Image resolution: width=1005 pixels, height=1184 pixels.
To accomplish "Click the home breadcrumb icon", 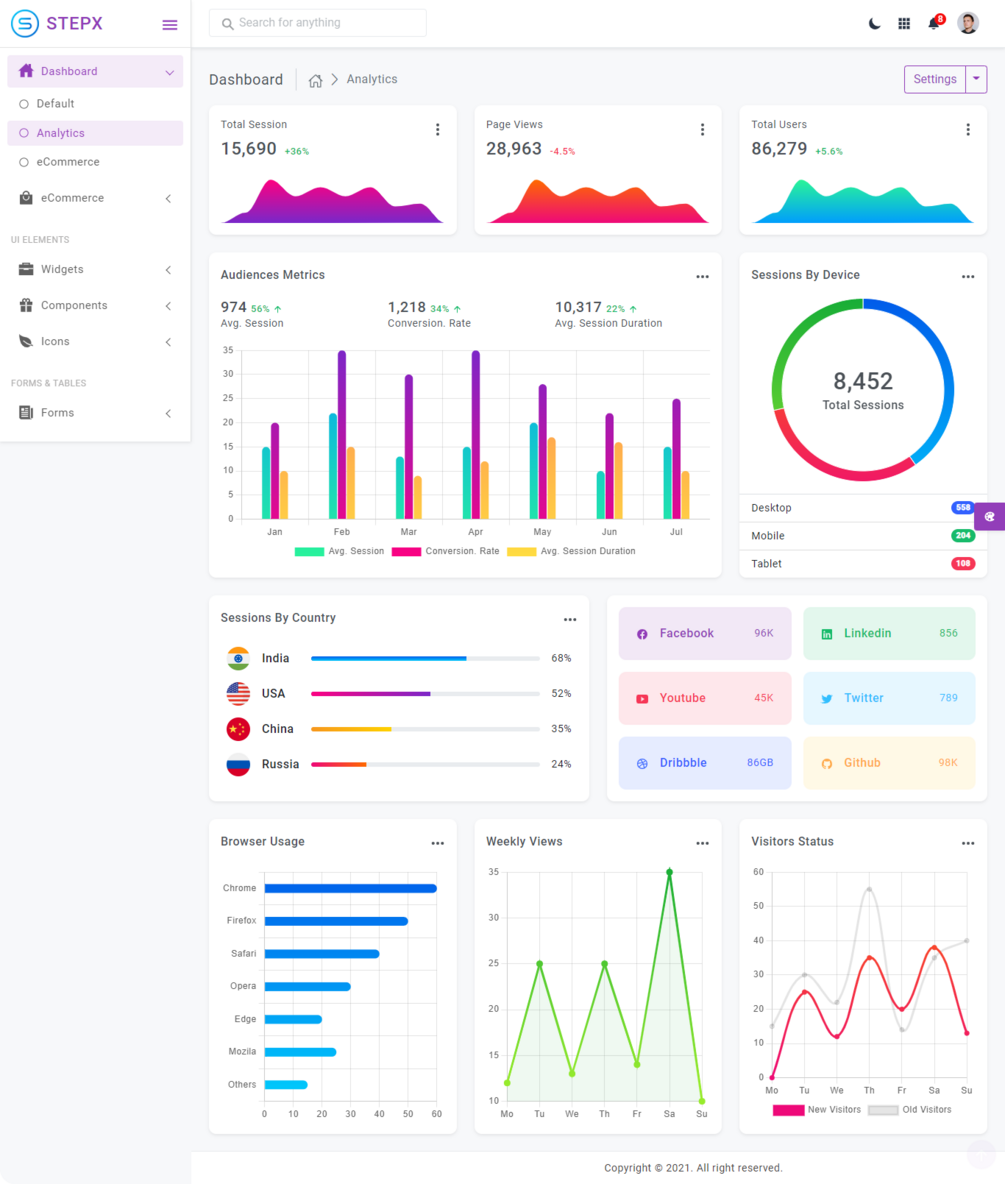I will point(316,80).
